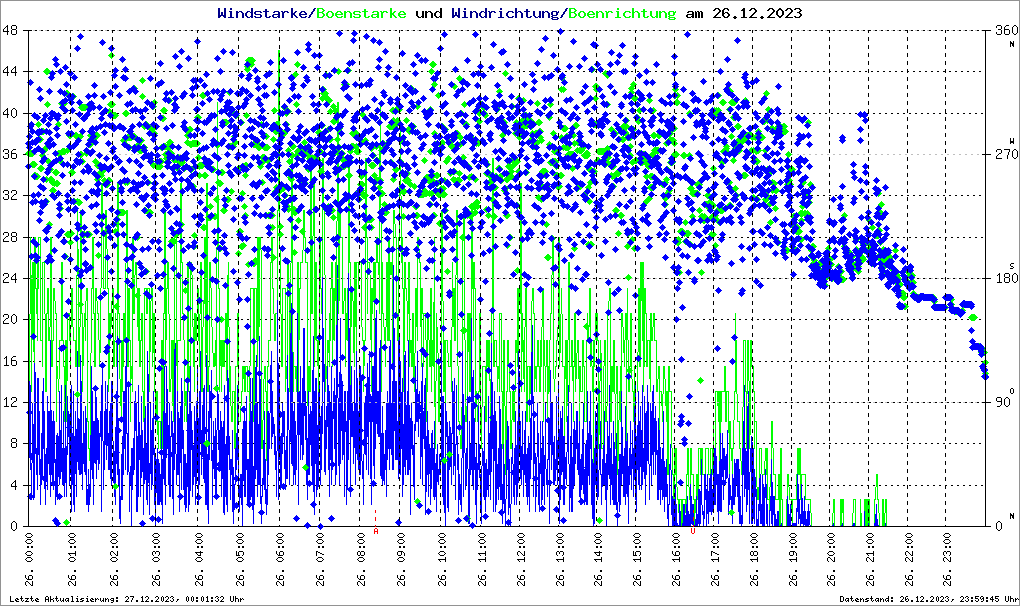Click the '24' value on left axis
The height and width of the screenshot is (606, 1020).
[11, 278]
